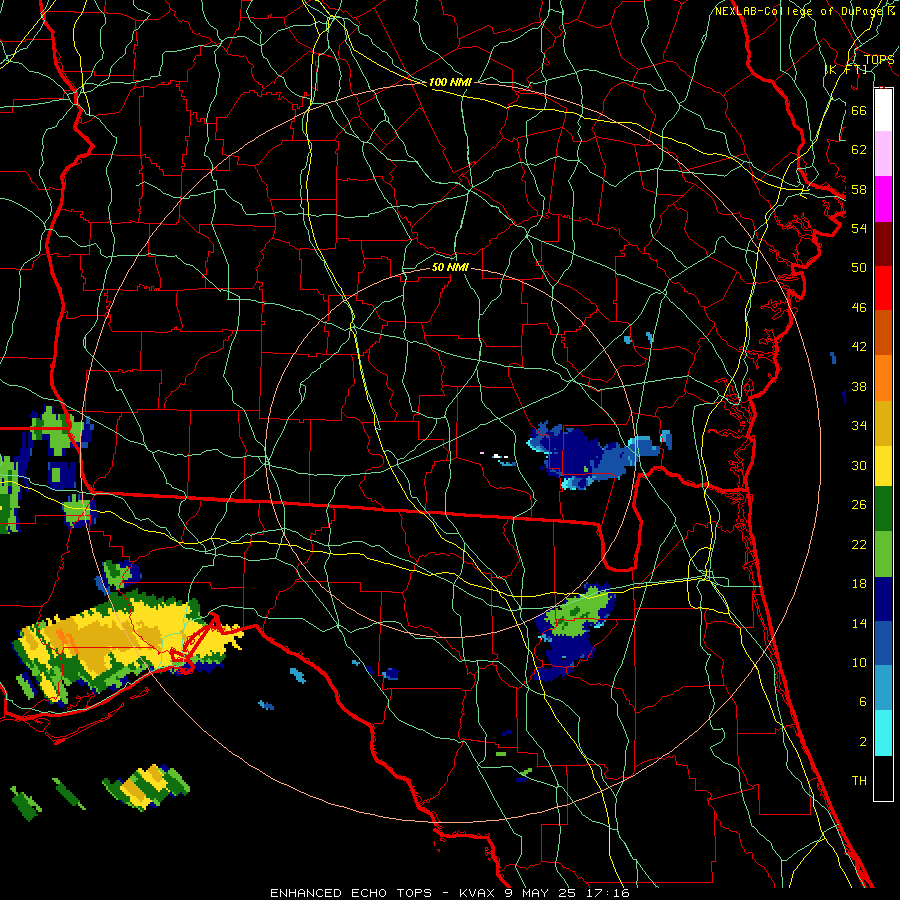The image size is (900, 900).
Task: Click the 22 legend value
Action: (859, 544)
